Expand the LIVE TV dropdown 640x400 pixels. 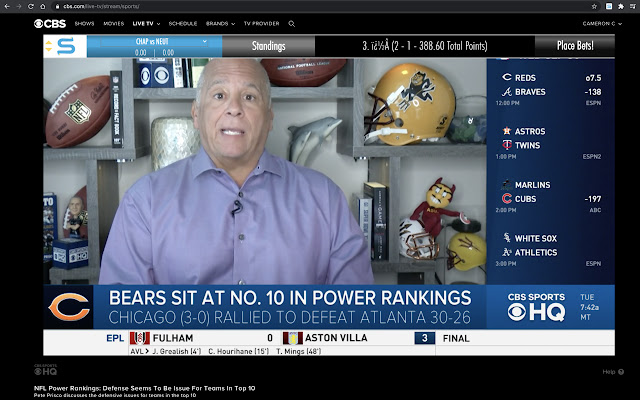point(146,24)
